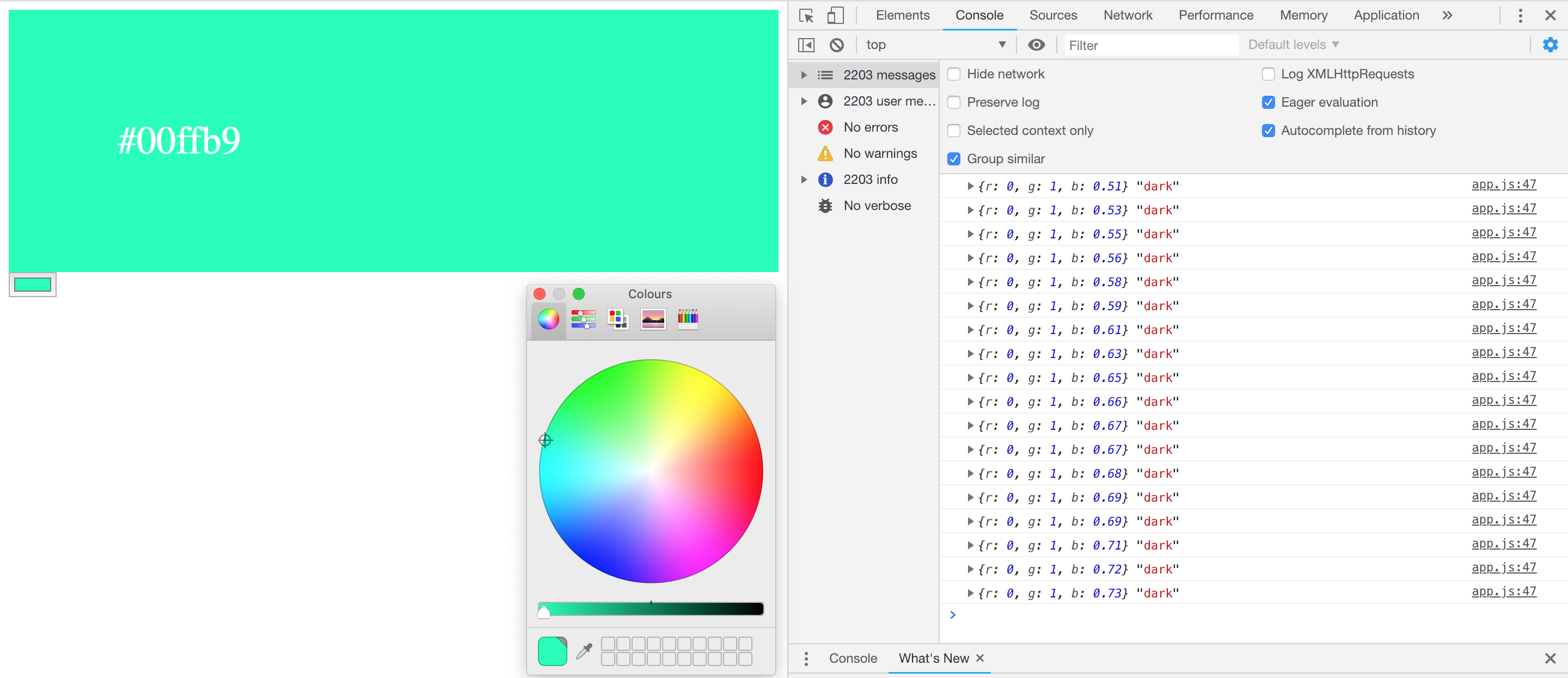Viewport: 1568px width, 678px height.
Task: Open console settings gear icon
Action: (1549, 45)
